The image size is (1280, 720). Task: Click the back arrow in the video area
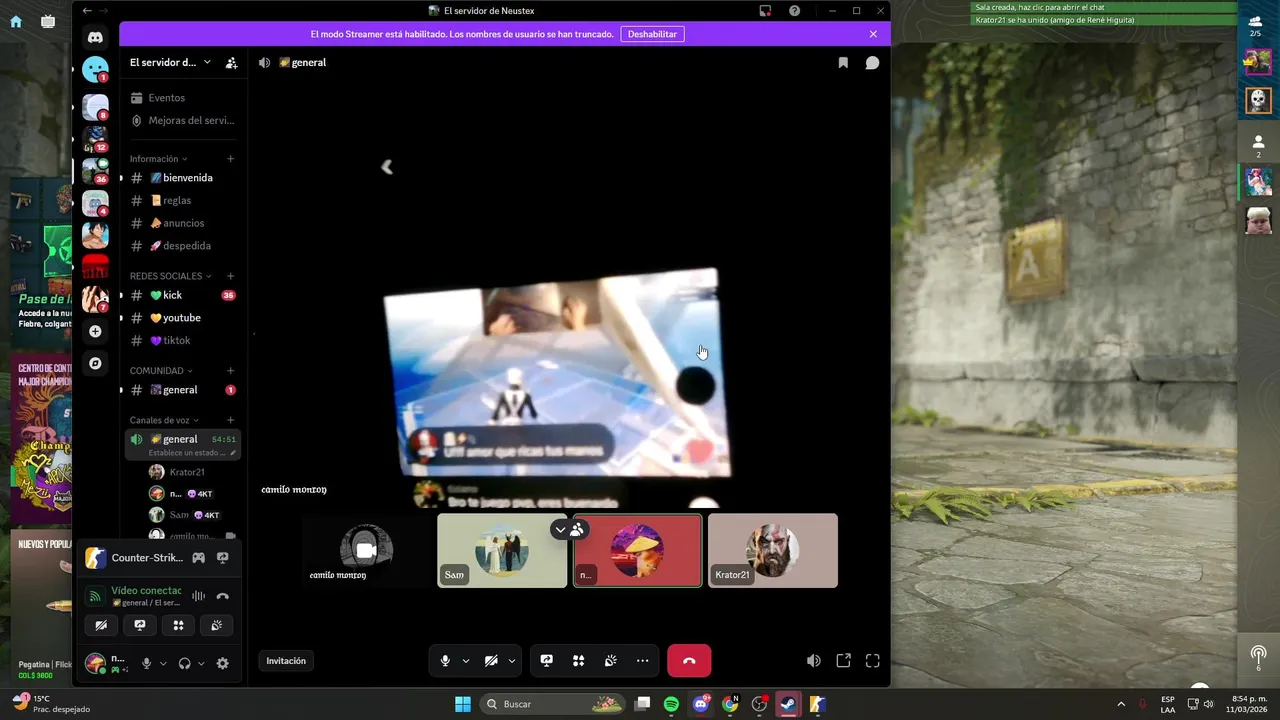387,167
